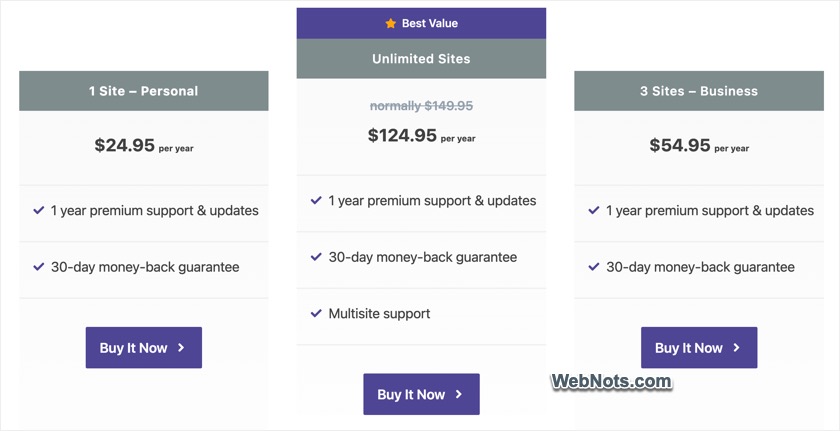Click checkmark beside Personal plan premium support
This screenshot has height=431, width=840.
point(39,211)
